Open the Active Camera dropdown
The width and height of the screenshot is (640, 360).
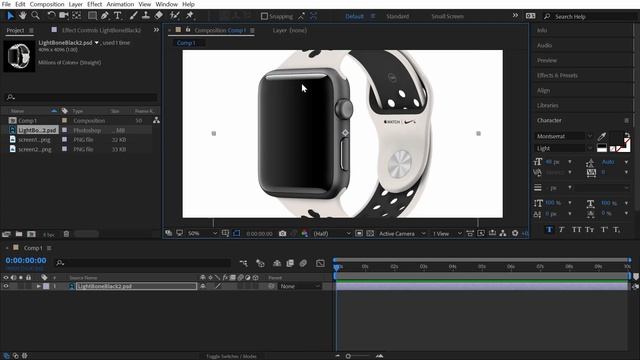(x=402, y=233)
